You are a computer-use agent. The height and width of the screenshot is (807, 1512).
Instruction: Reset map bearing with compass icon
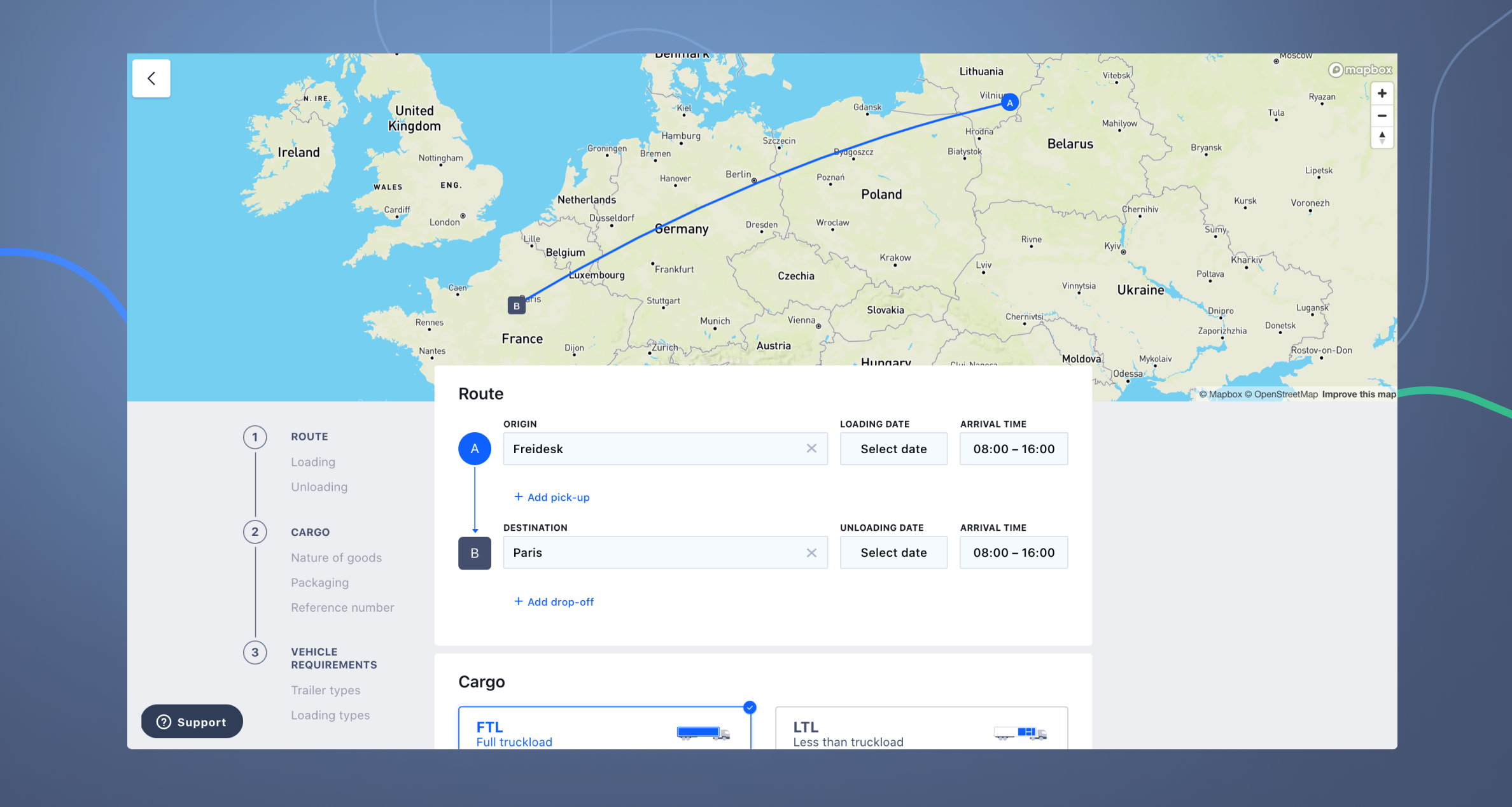pos(1382,137)
